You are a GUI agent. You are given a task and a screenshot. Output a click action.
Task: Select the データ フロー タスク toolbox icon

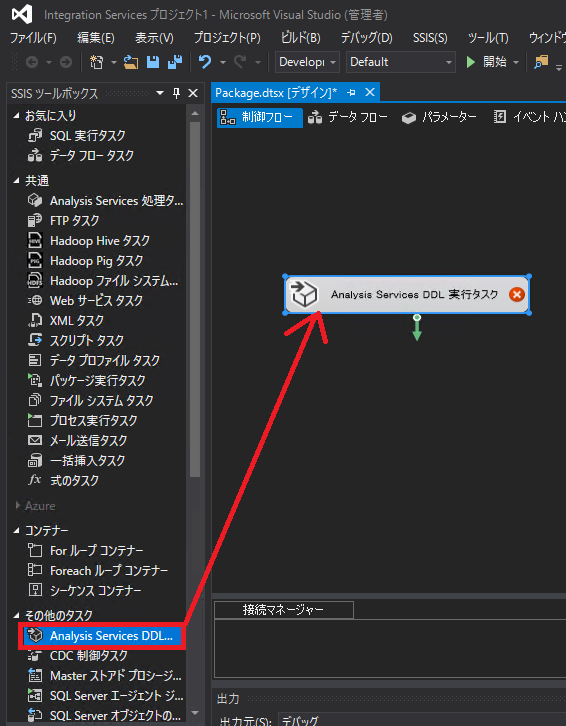tap(35, 156)
